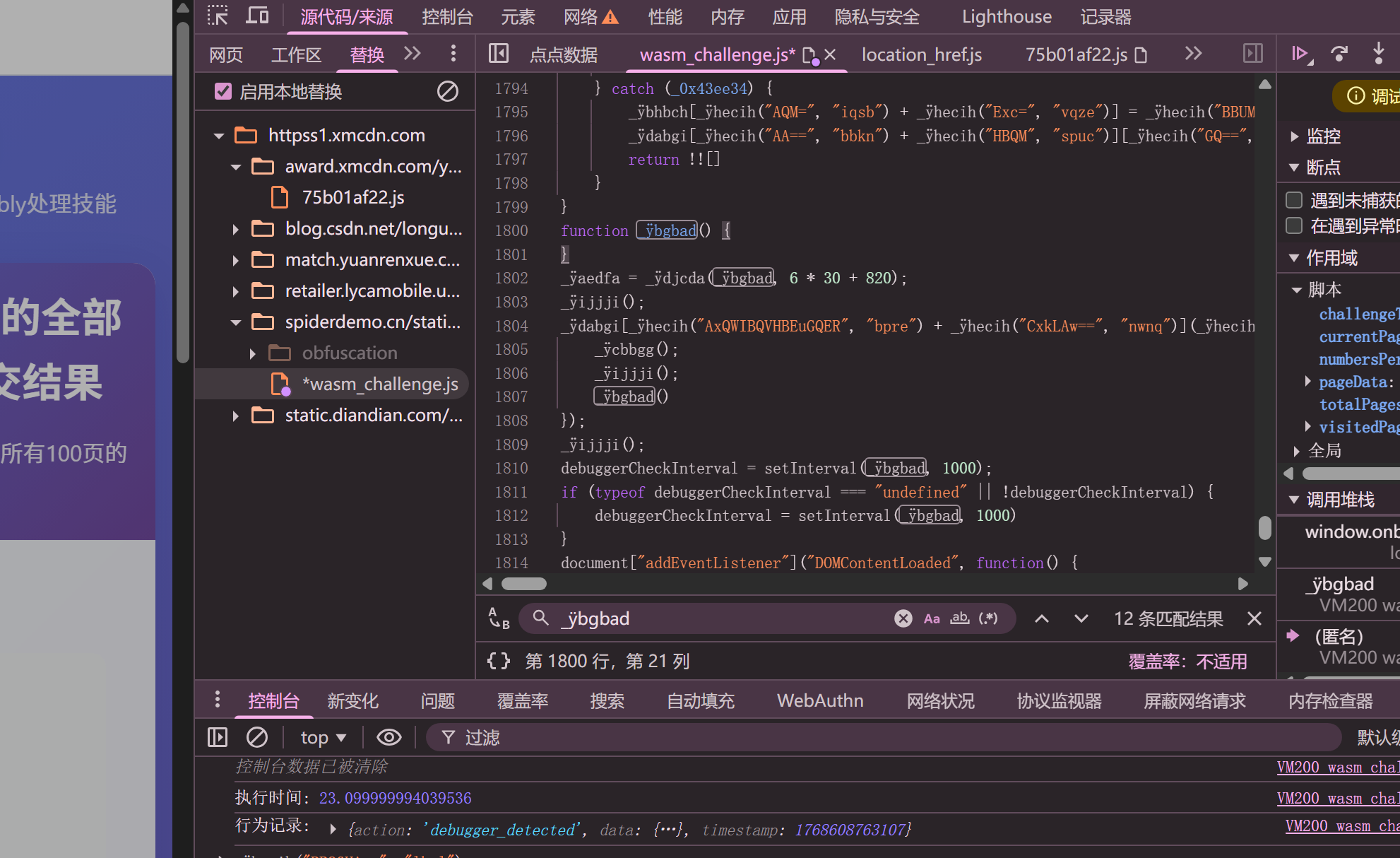Viewport: 1400px width, 858px height.
Task: Clear the search box text
Action: (903, 618)
